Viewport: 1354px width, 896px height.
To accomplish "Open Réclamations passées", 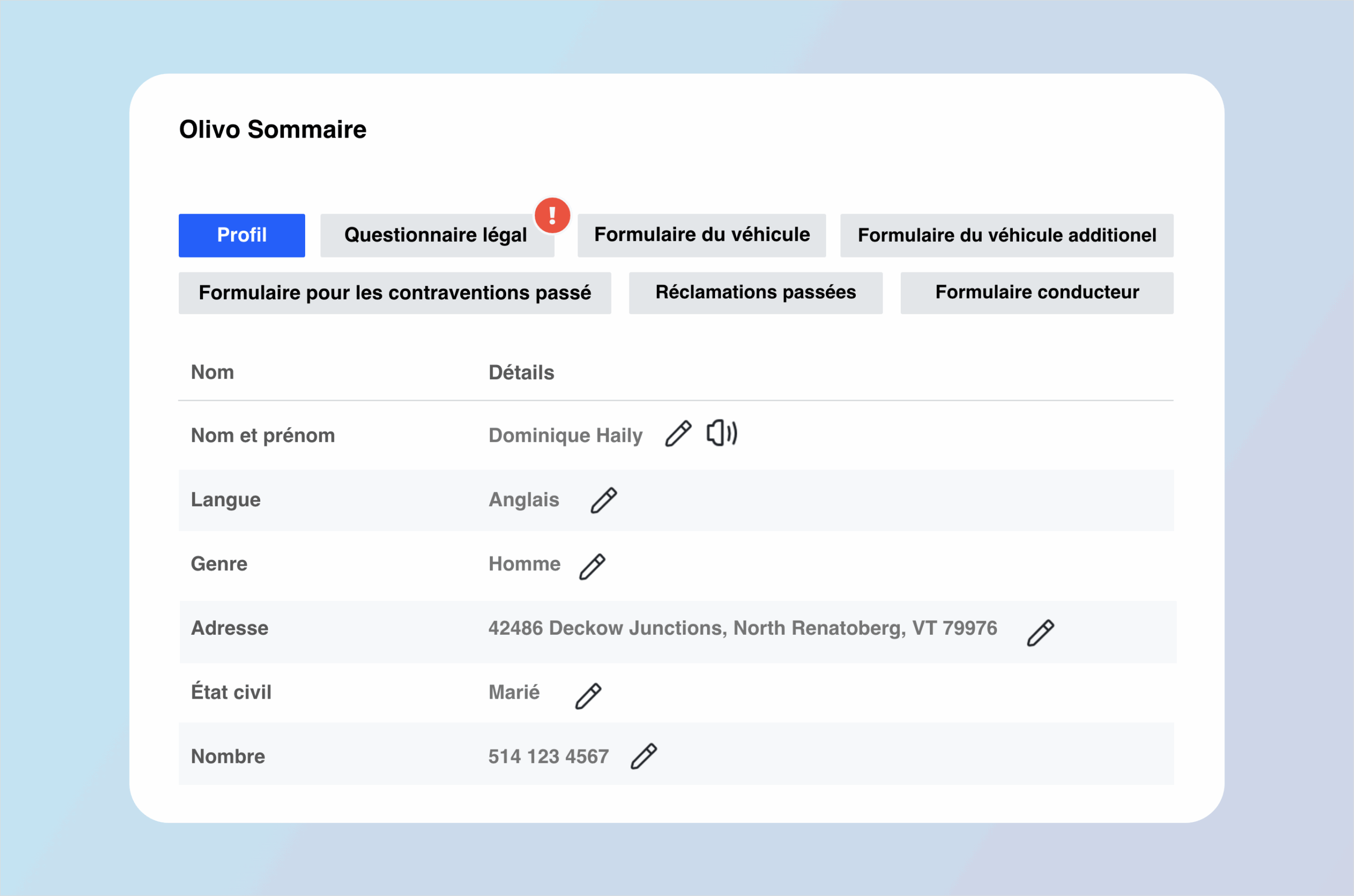I will [x=755, y=292].
